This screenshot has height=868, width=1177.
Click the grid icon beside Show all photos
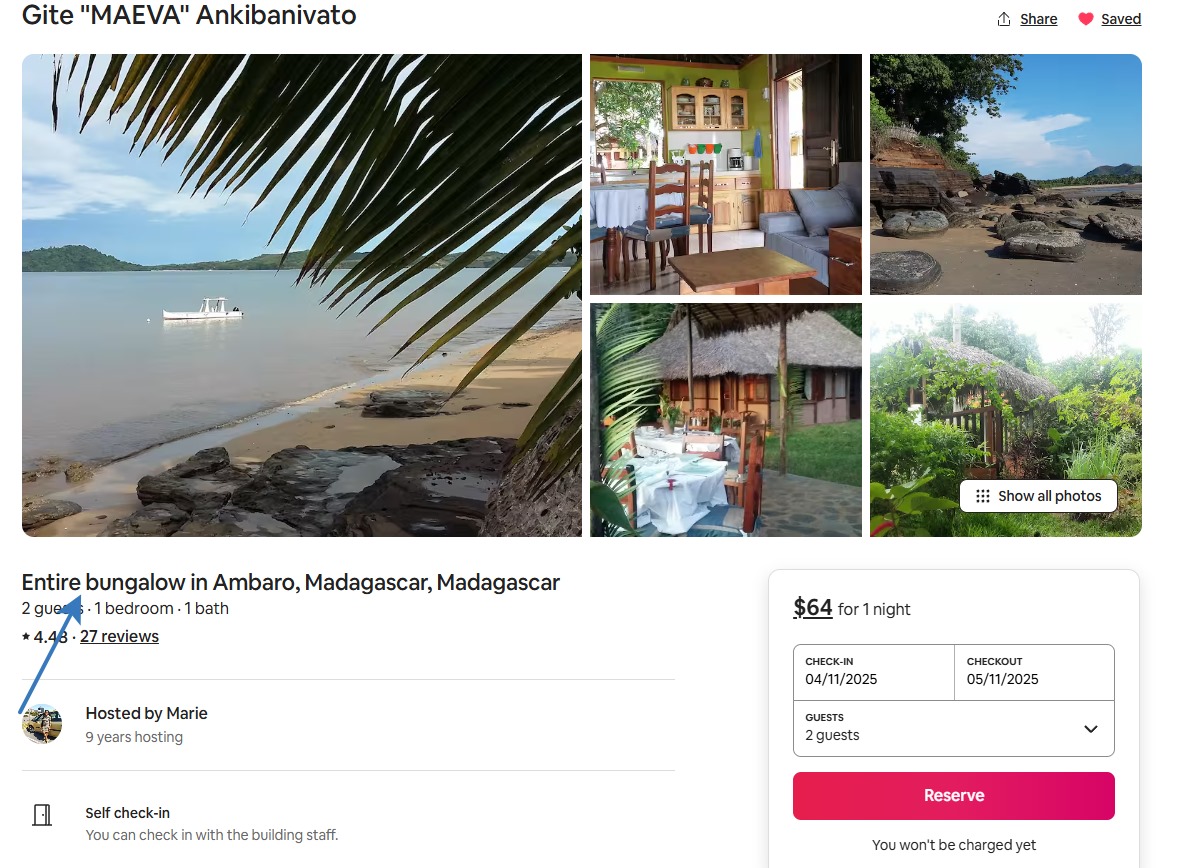[982, 496]
